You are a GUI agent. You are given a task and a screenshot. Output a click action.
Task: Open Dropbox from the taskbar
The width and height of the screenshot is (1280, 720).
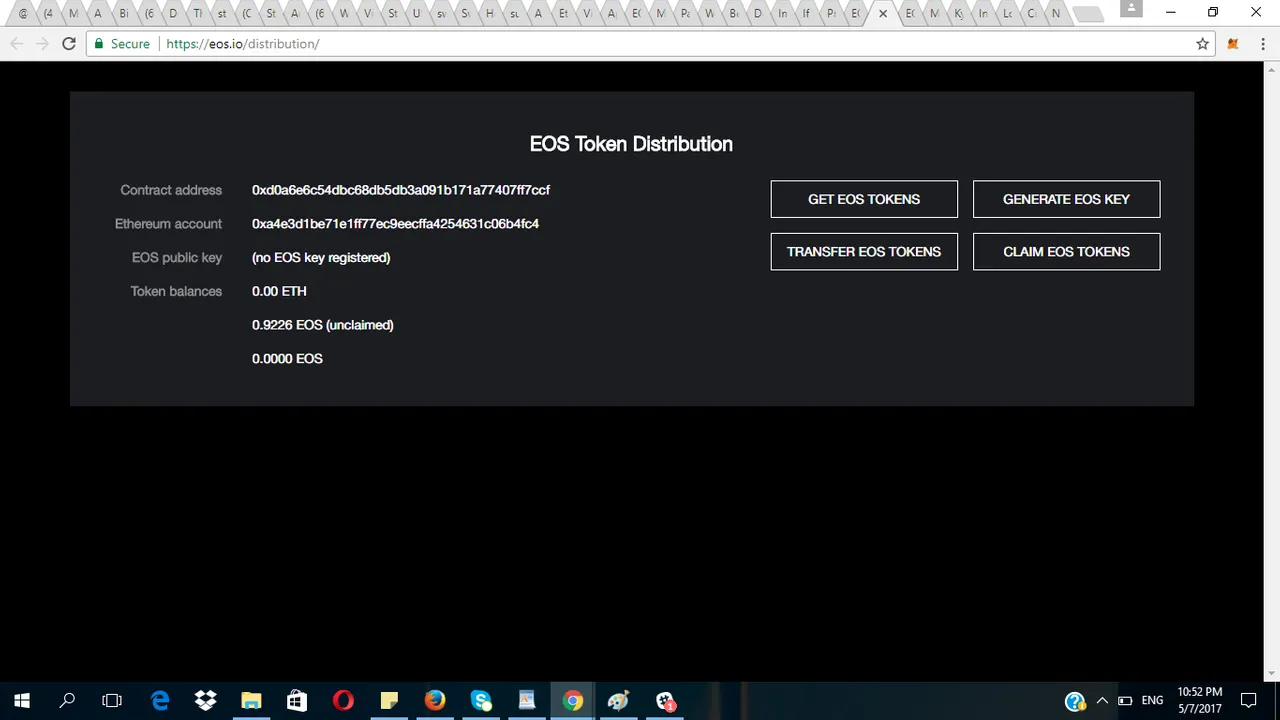coord(206,701)
